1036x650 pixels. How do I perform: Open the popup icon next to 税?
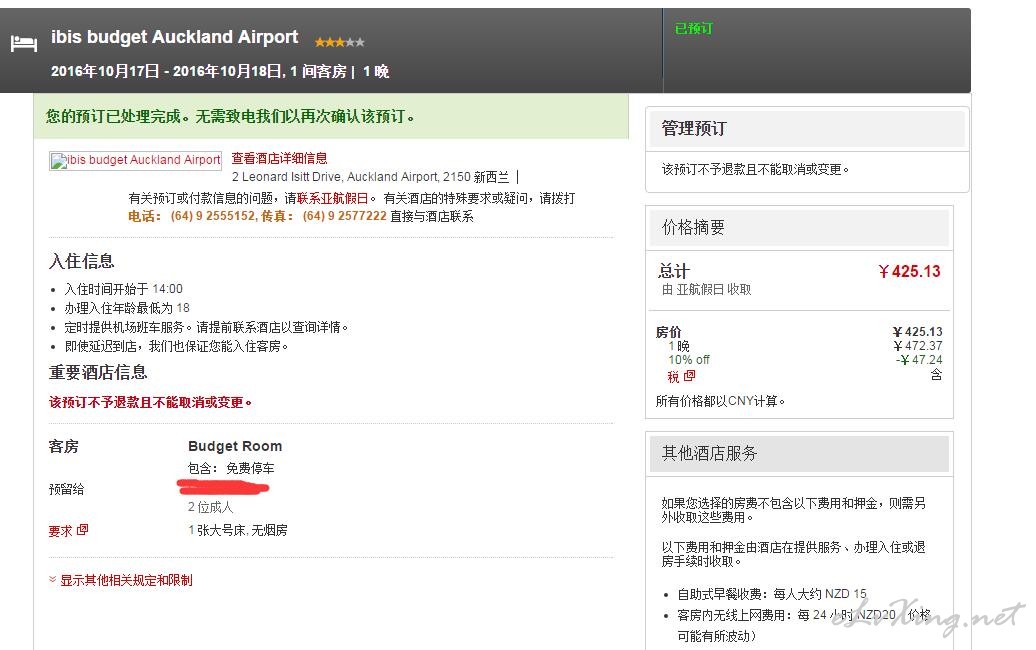(x=689, y=375)
